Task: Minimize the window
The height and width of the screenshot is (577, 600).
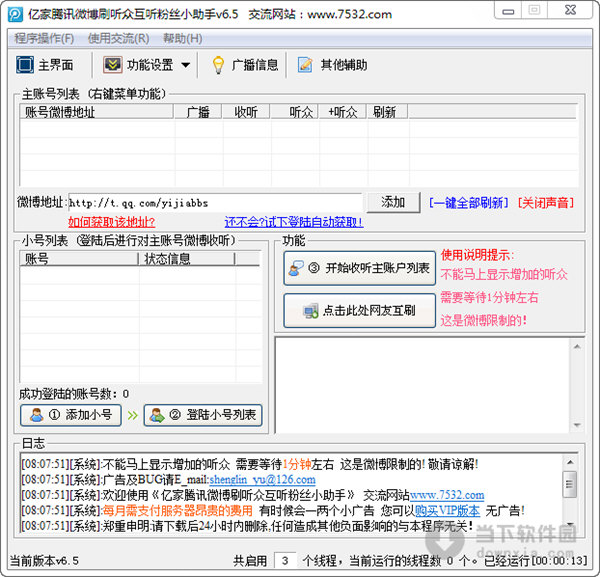Action: (x=508, y=11)
